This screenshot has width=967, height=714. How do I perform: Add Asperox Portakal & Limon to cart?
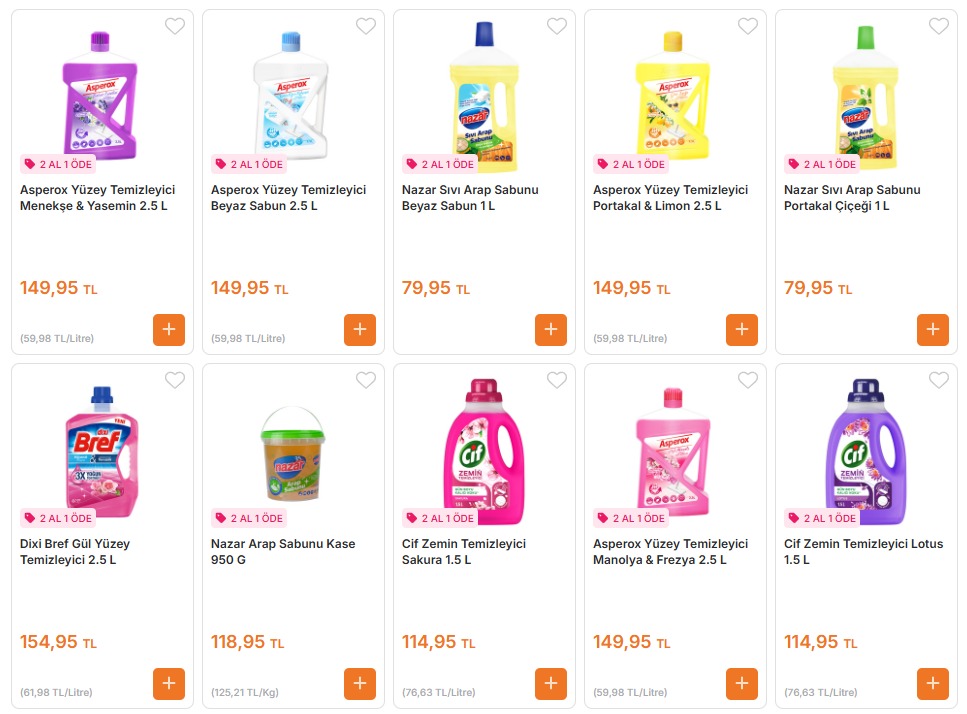point(742,330)
